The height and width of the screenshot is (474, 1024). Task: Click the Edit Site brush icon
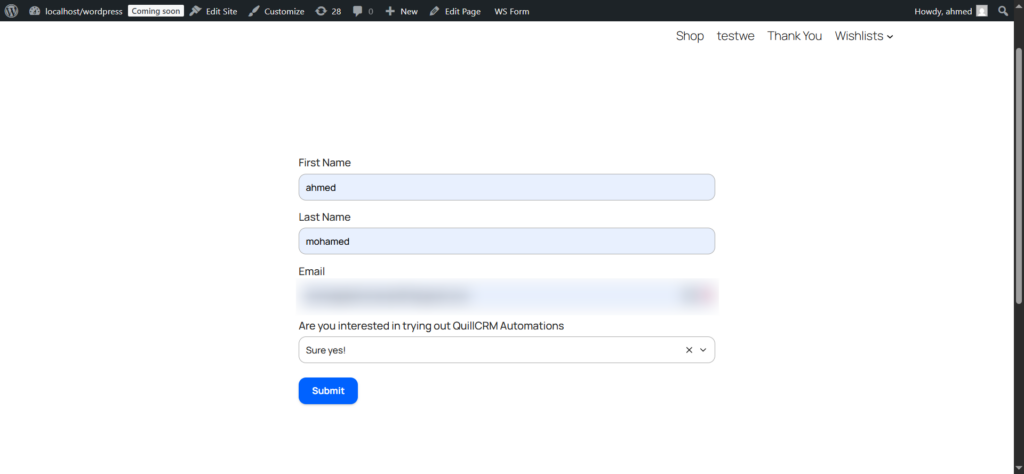[x=196, y=11]
